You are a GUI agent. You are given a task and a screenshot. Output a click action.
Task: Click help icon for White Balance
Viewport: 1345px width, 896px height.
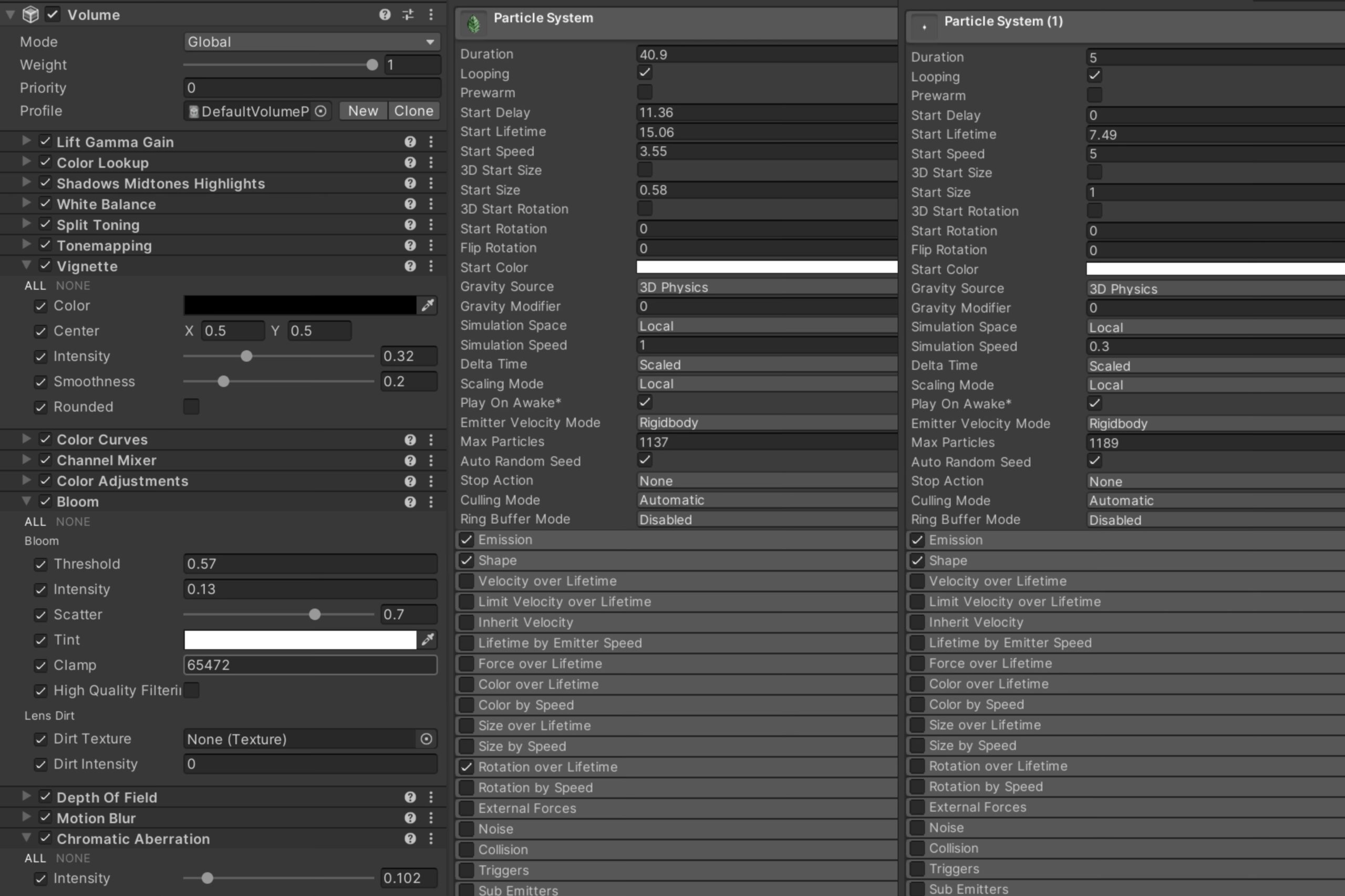pyautogui.click(x=410, y=204)
